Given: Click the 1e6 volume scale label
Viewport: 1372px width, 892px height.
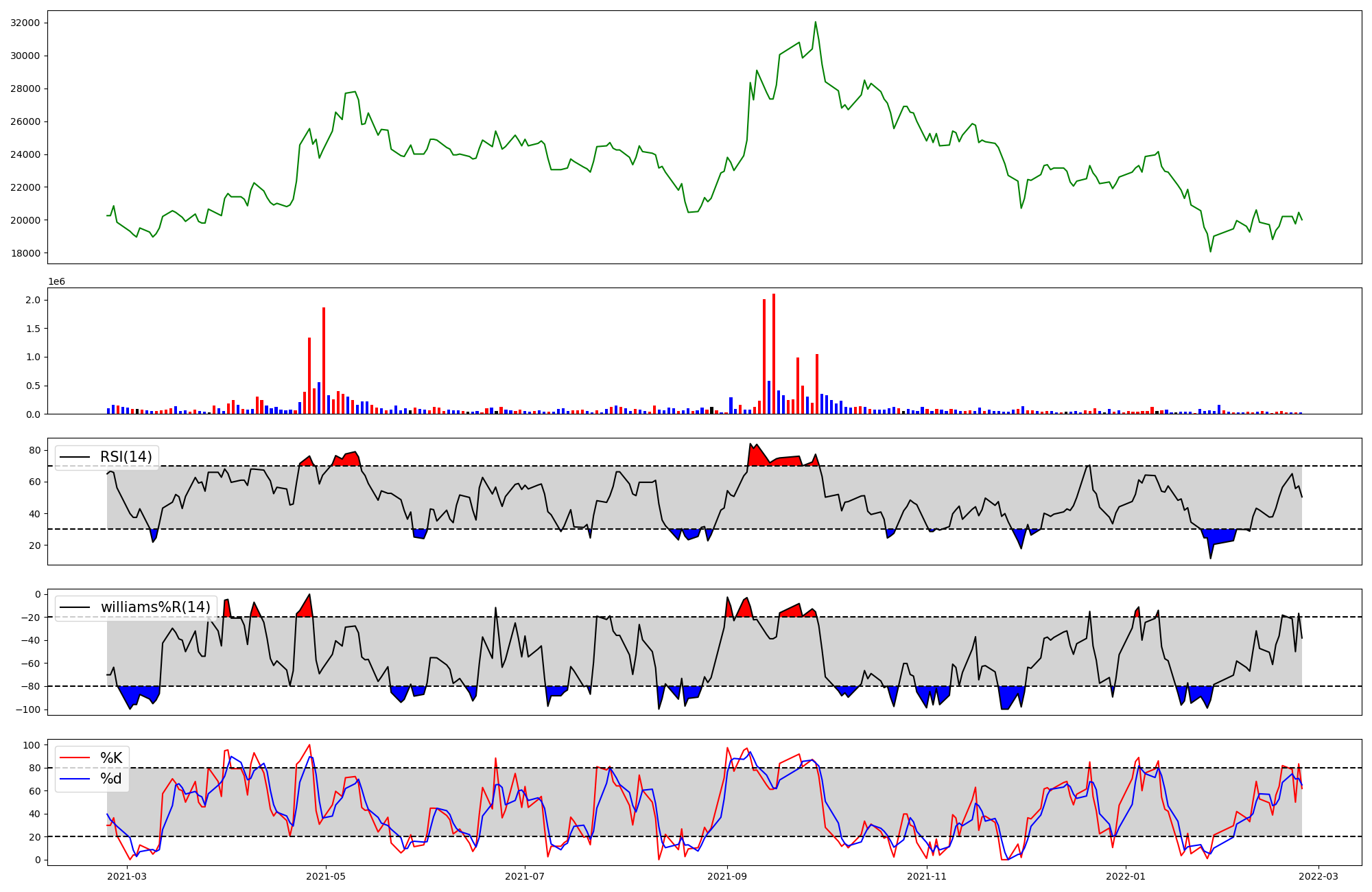Looking at the screenshot, I should pos(56,281).
